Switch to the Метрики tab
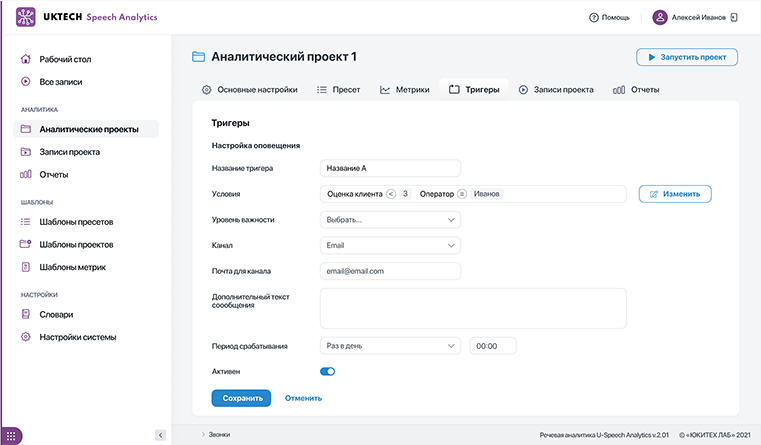Image resolution: width=761 pixels, height=445 pixels. (x=404, y=90)
